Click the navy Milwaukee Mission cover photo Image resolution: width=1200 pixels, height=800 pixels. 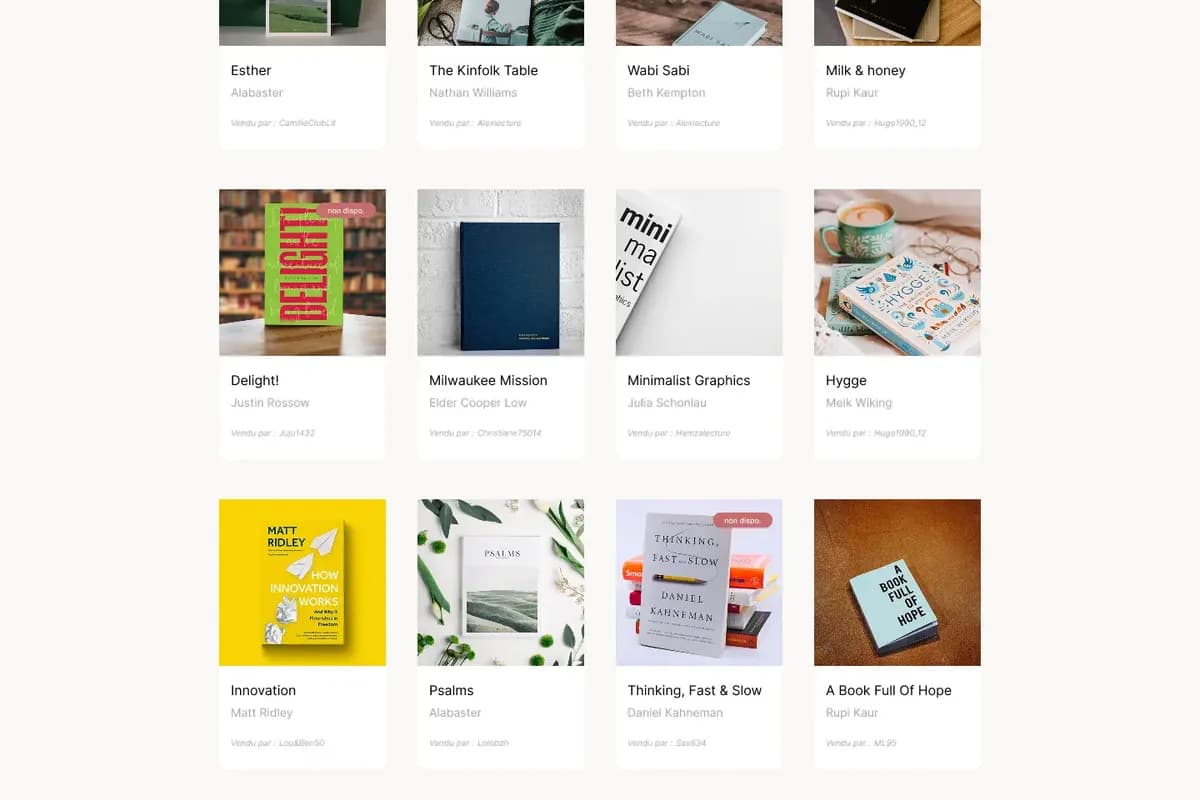(x=500, y=272)
